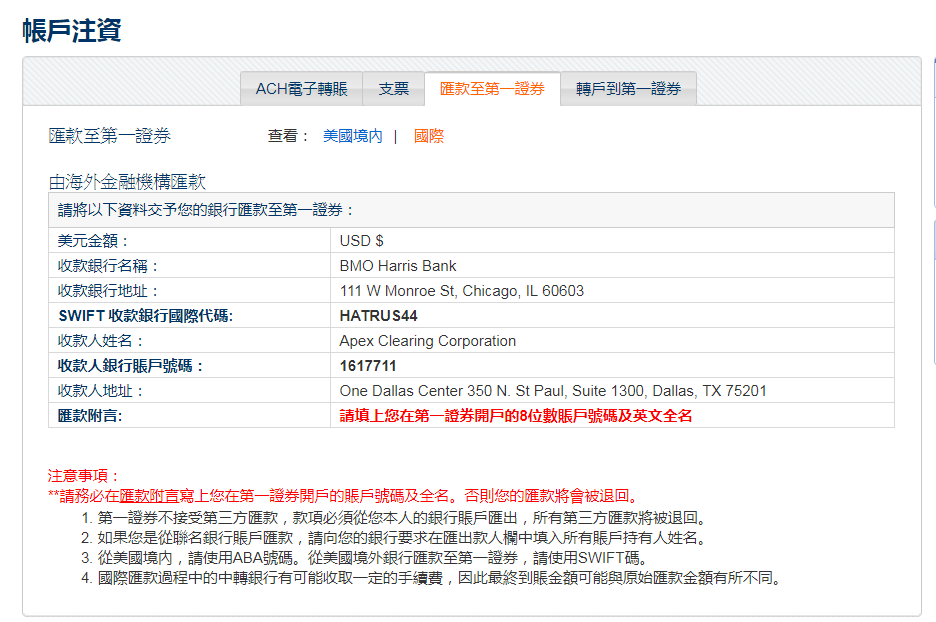Click the Apex Clearing Corporation cell
The image size is (936, 622).
612,341
